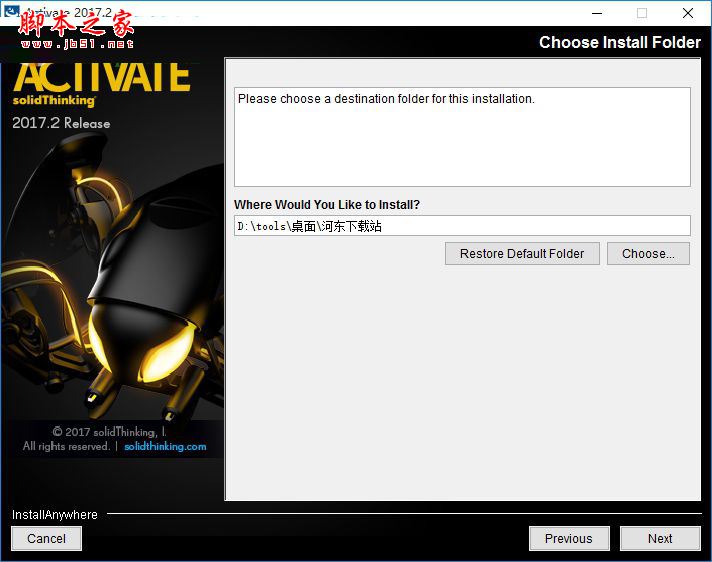
Task: Minimize the installer window
Action: (597, 13)
